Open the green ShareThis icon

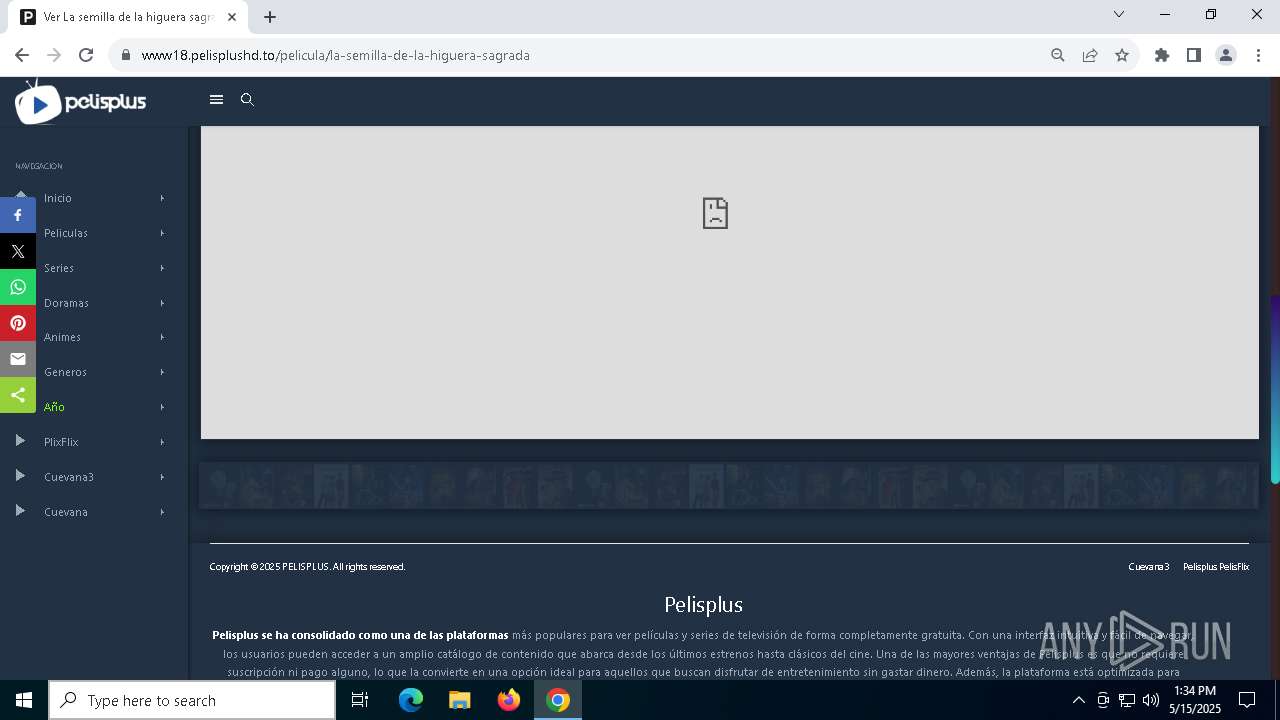click(x=18, y=395)
